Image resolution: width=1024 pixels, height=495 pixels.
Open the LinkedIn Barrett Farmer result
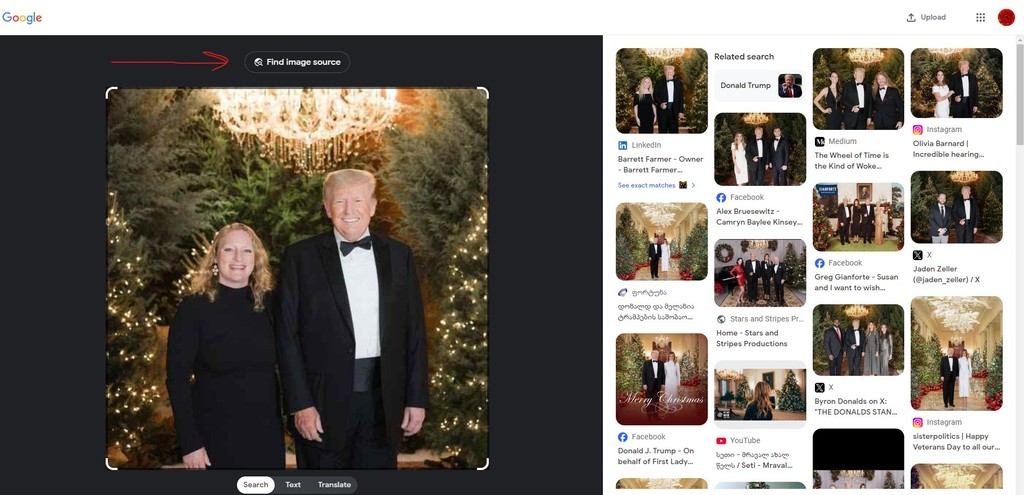coord(660,164)
